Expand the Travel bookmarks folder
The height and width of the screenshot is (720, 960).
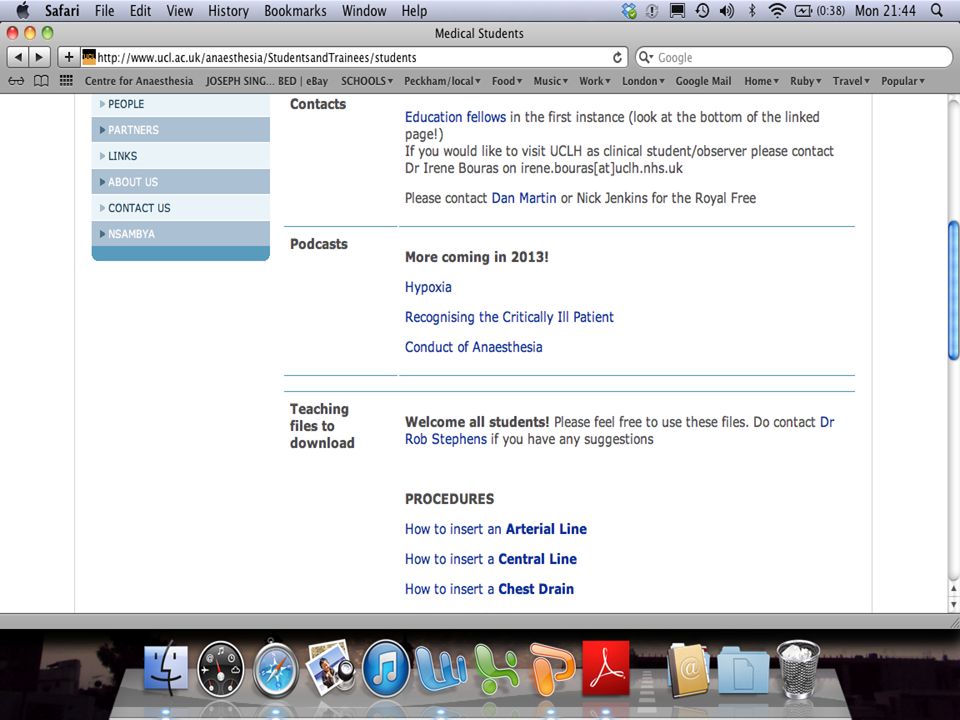(x=851, y=81)
